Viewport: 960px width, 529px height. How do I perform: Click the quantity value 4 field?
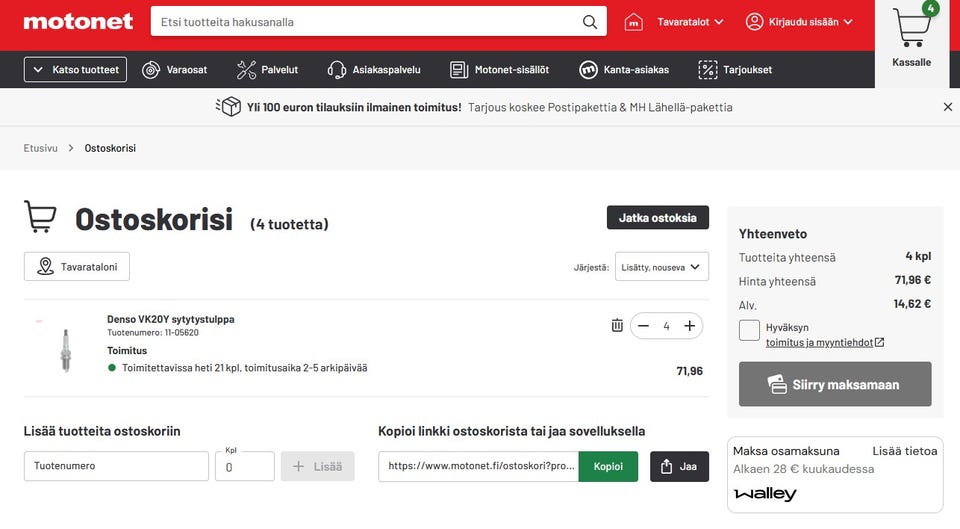coord(666,326)
